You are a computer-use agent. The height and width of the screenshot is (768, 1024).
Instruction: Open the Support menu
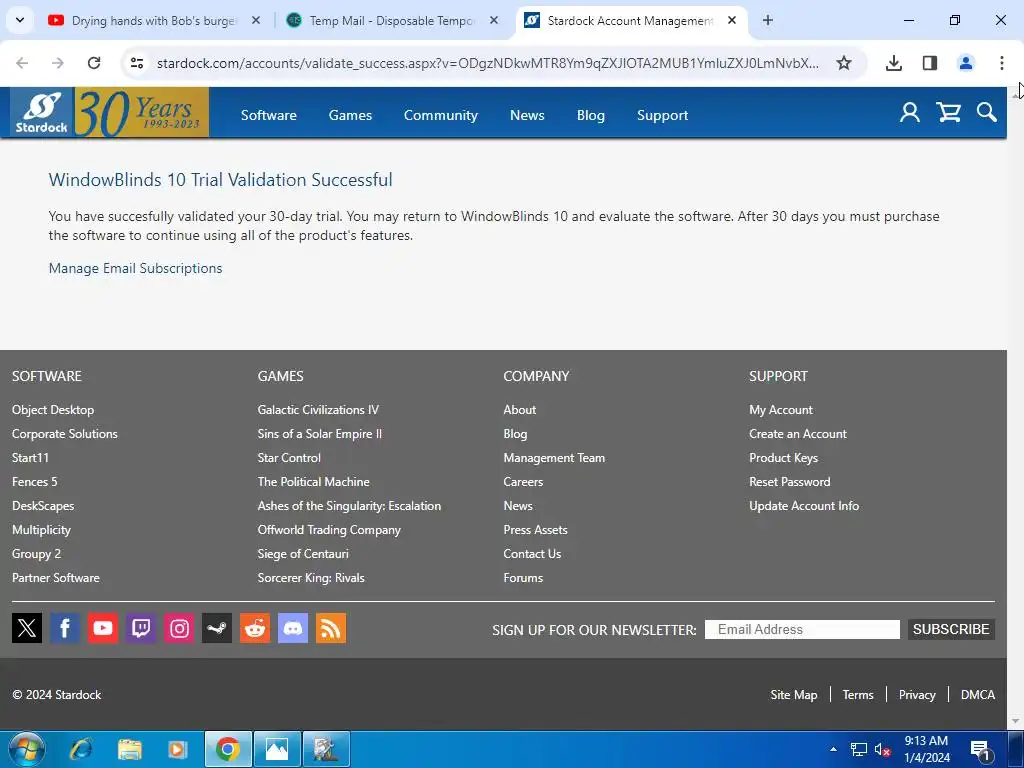pos(662,115)
